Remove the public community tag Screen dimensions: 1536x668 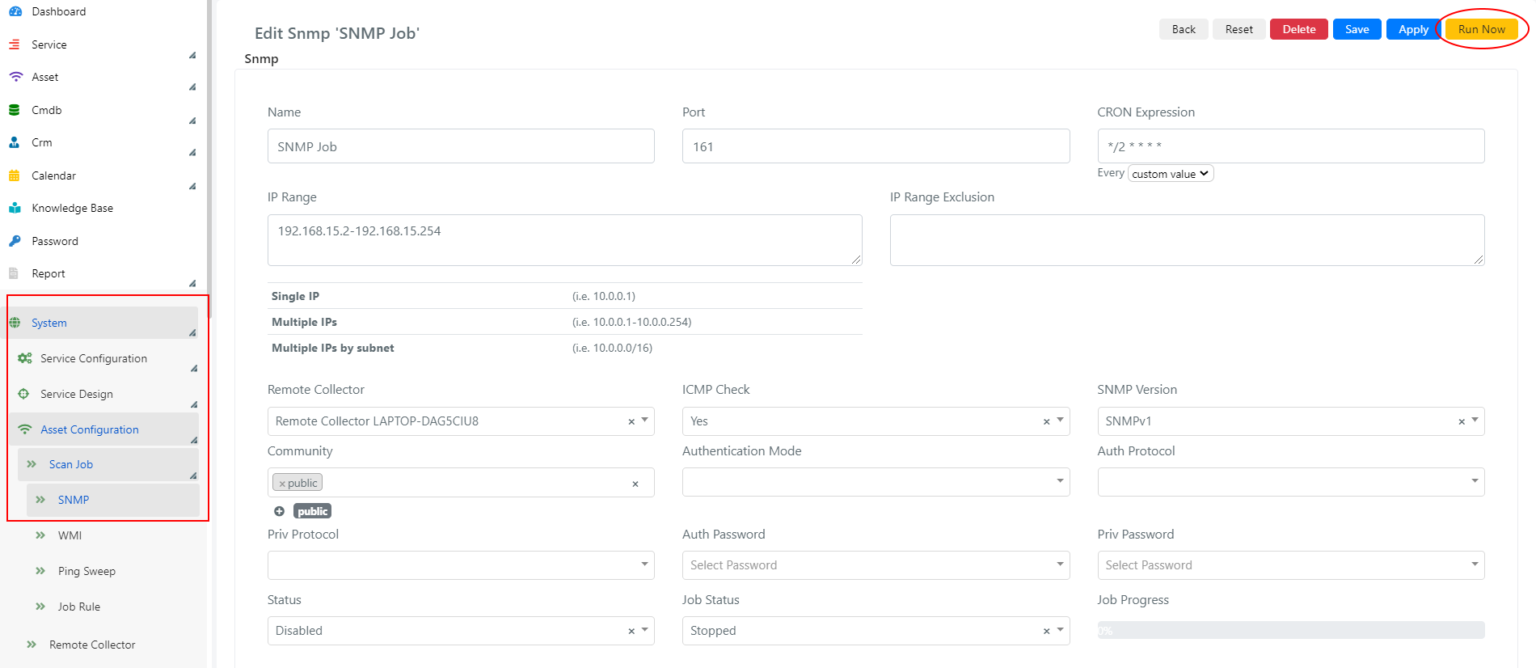coord(282,483)
